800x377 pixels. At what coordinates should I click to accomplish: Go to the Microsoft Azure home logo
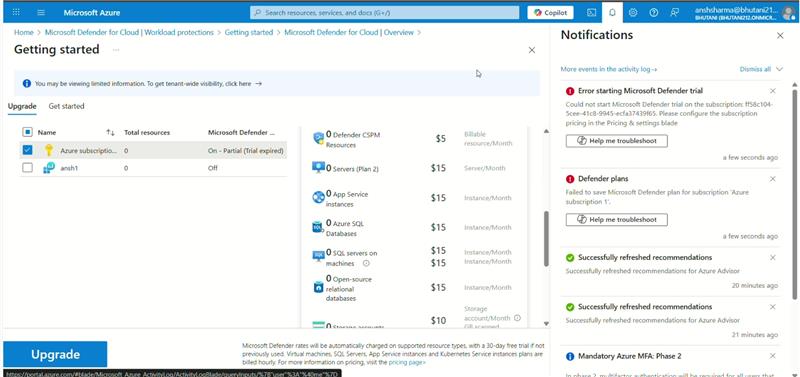pyautogui.click(x=92, y=13)
